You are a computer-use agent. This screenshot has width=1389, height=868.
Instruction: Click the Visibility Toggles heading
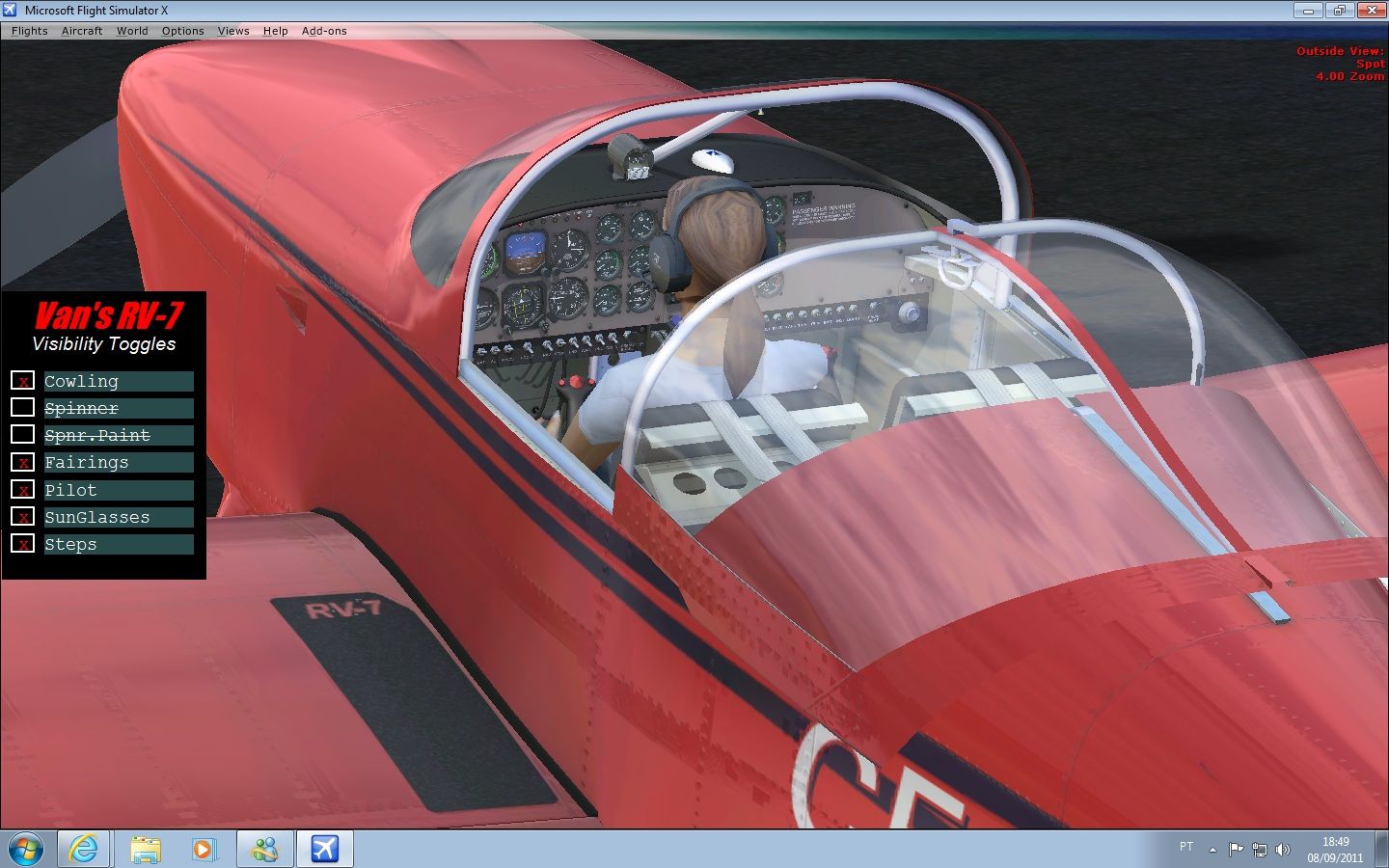click(x=104, y=344)
